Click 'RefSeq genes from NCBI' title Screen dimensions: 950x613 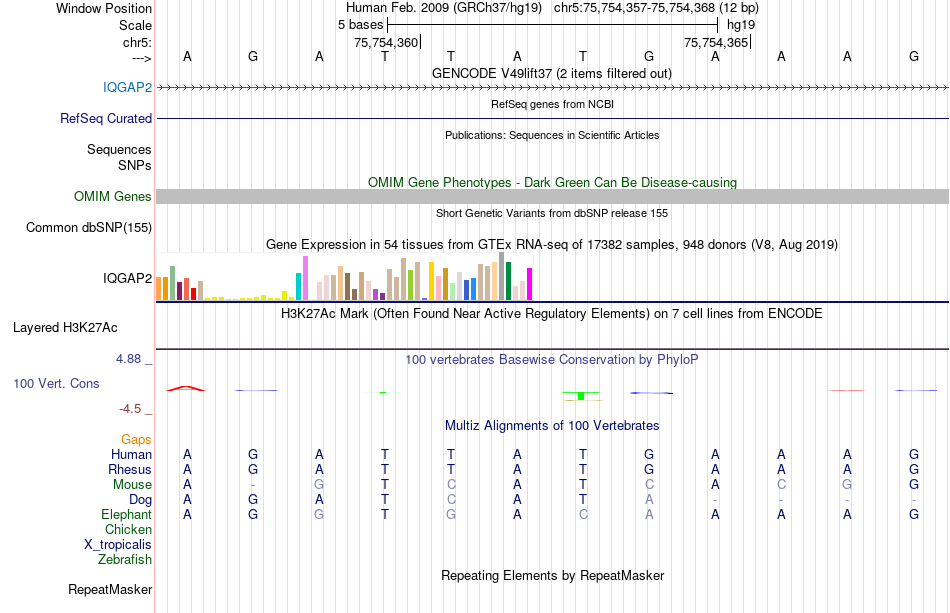coord(552,104)
